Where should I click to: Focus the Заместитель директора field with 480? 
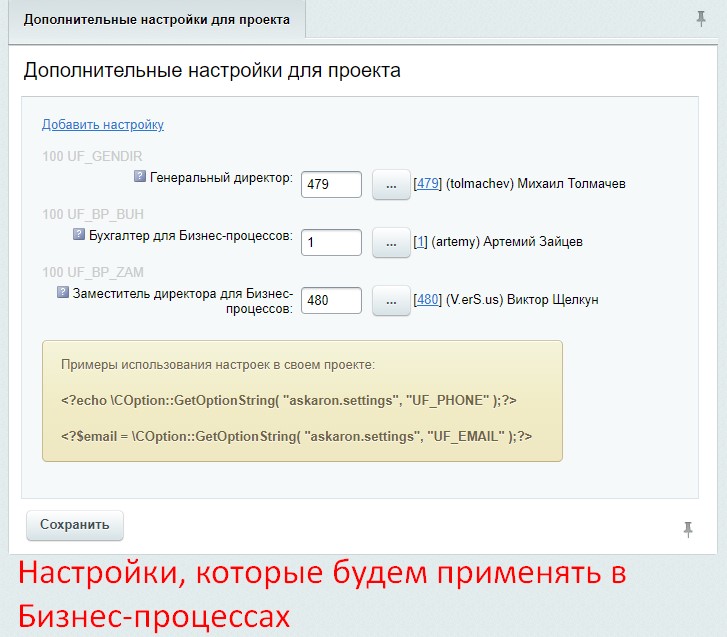coord(331,300)
